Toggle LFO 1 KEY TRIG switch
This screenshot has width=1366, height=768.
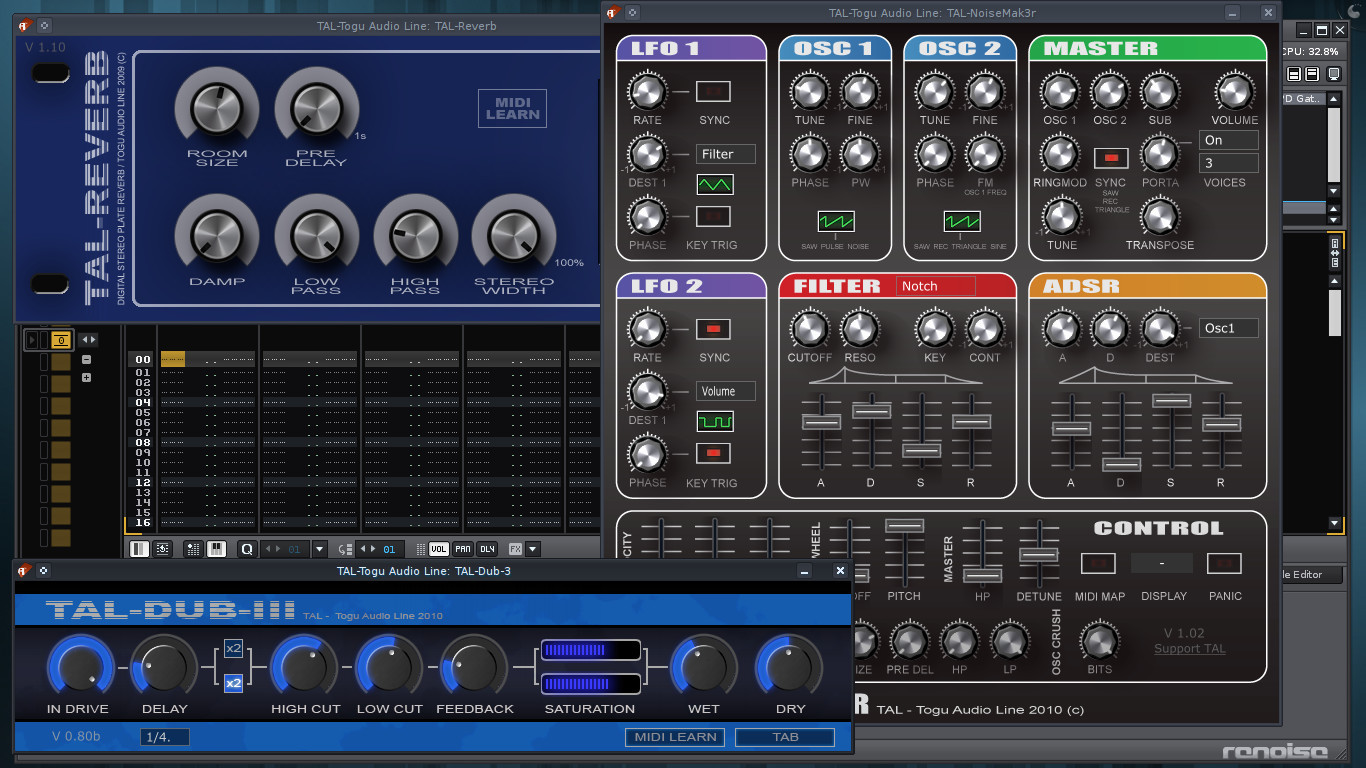tap(713, 216)
